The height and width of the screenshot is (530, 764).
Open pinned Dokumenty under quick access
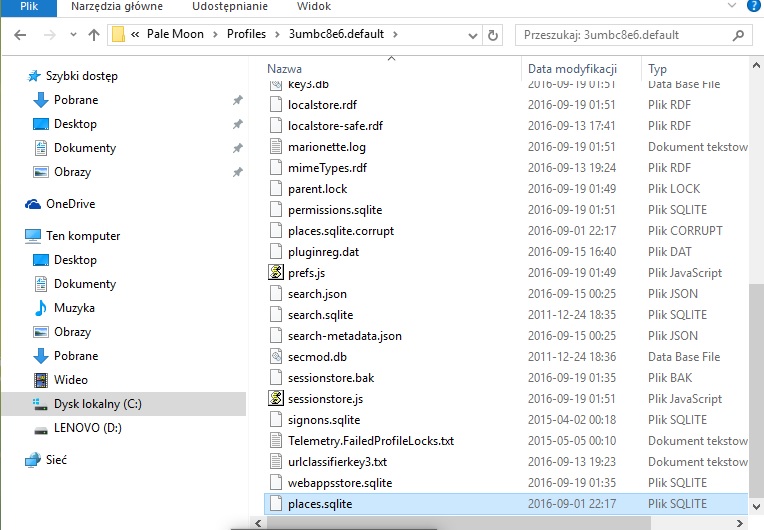(x=85, y=148)
